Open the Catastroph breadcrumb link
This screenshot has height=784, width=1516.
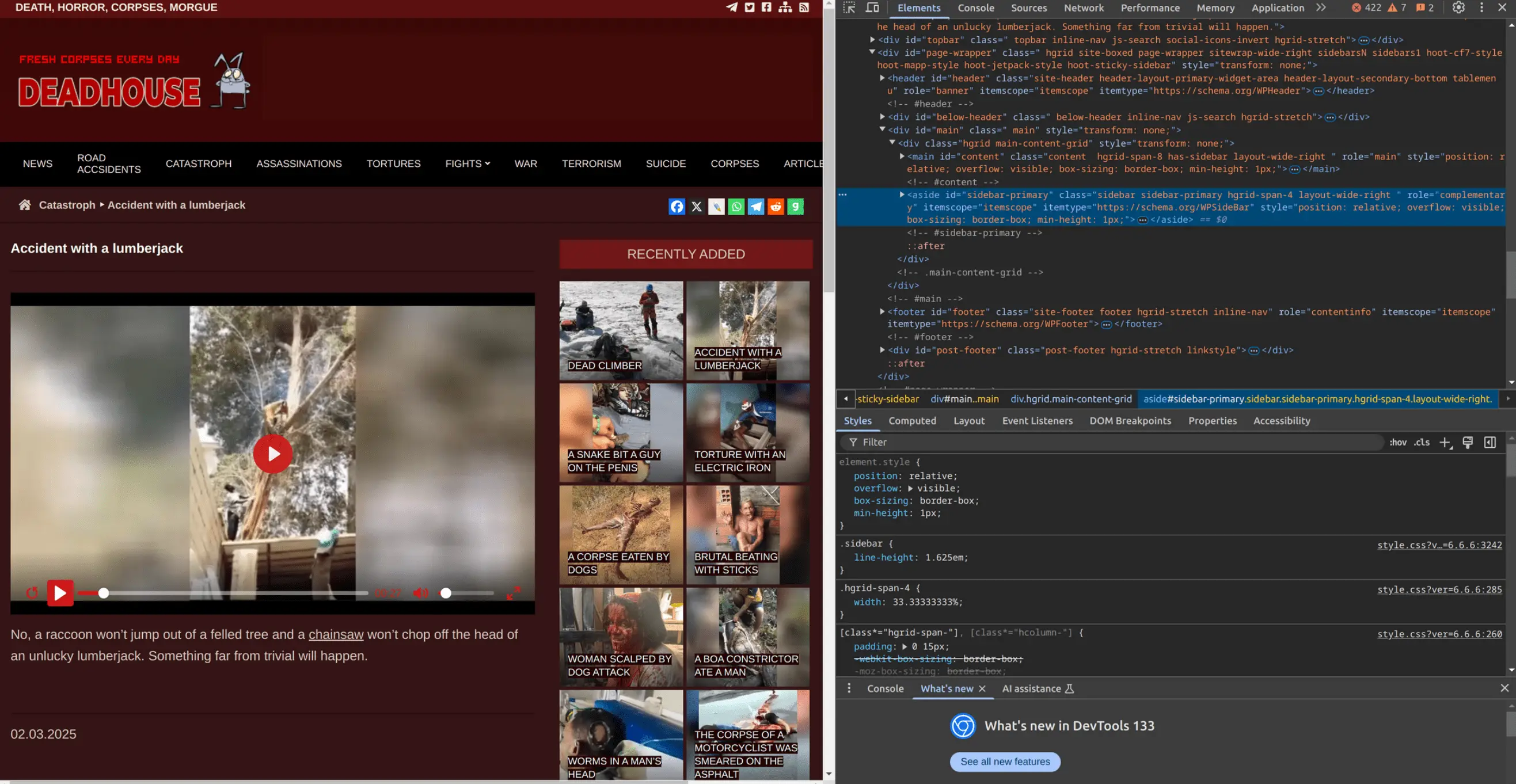[x=67, y=205]
